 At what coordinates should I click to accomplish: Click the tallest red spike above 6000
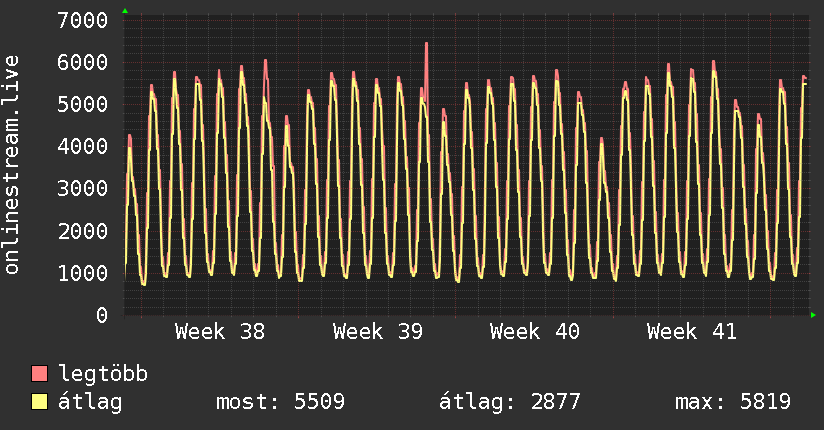[x=426, y=45]
